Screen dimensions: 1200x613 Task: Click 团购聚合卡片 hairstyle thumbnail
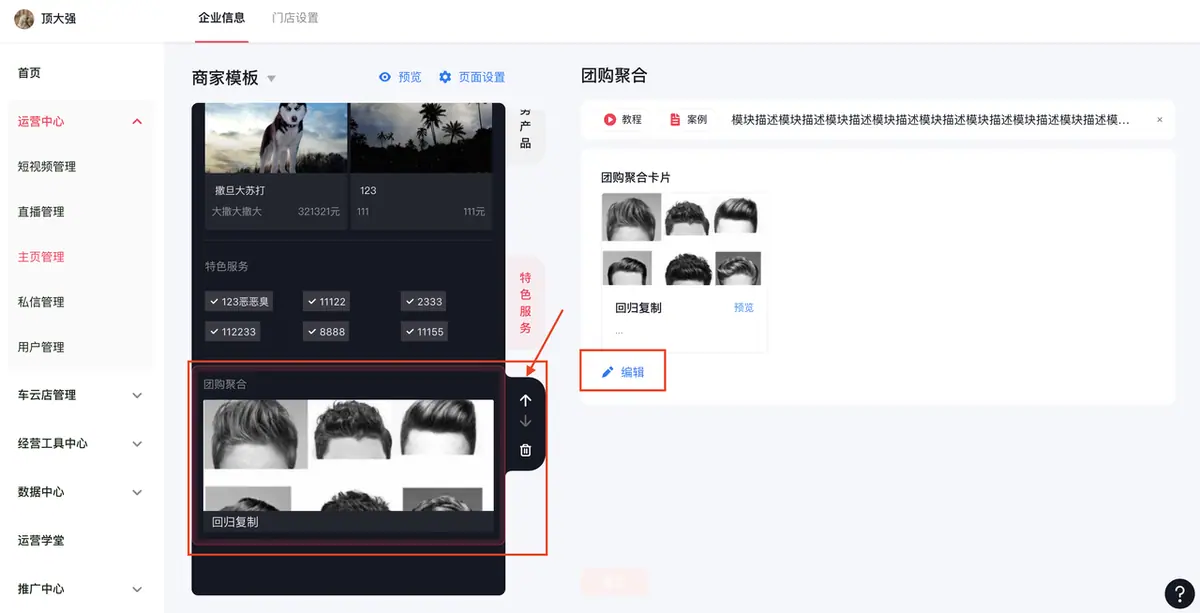click(x=681, y=239)
